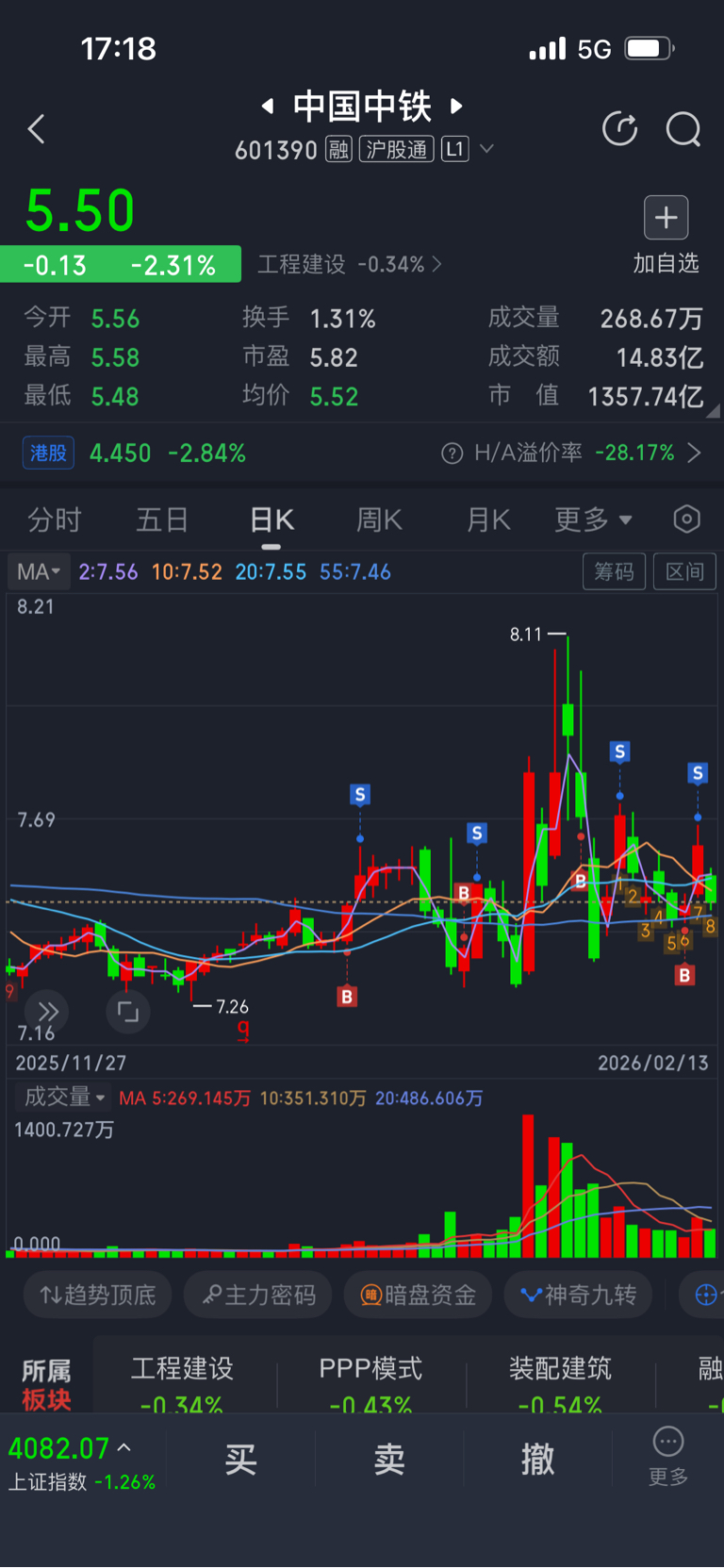724x1568 pixels.
Task: Open H/A premium details chevron
Action: pyautogui.click(x=695, y=454)
